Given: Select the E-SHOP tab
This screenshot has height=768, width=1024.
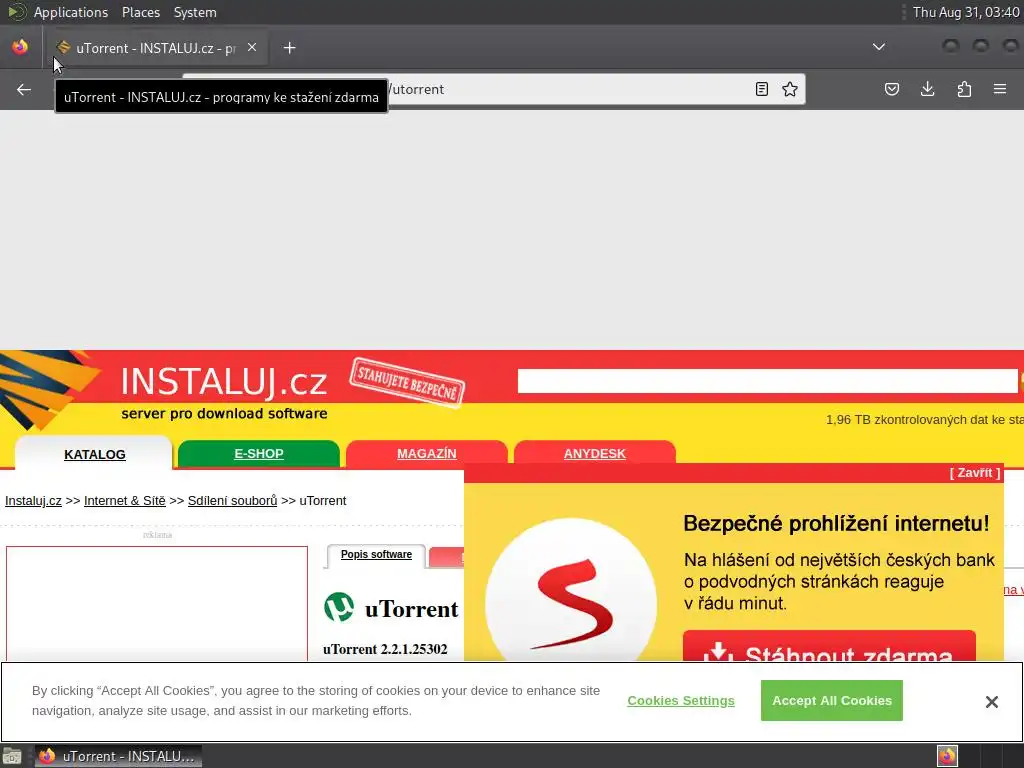Looking at the screenshot, I should click(259, 453).
